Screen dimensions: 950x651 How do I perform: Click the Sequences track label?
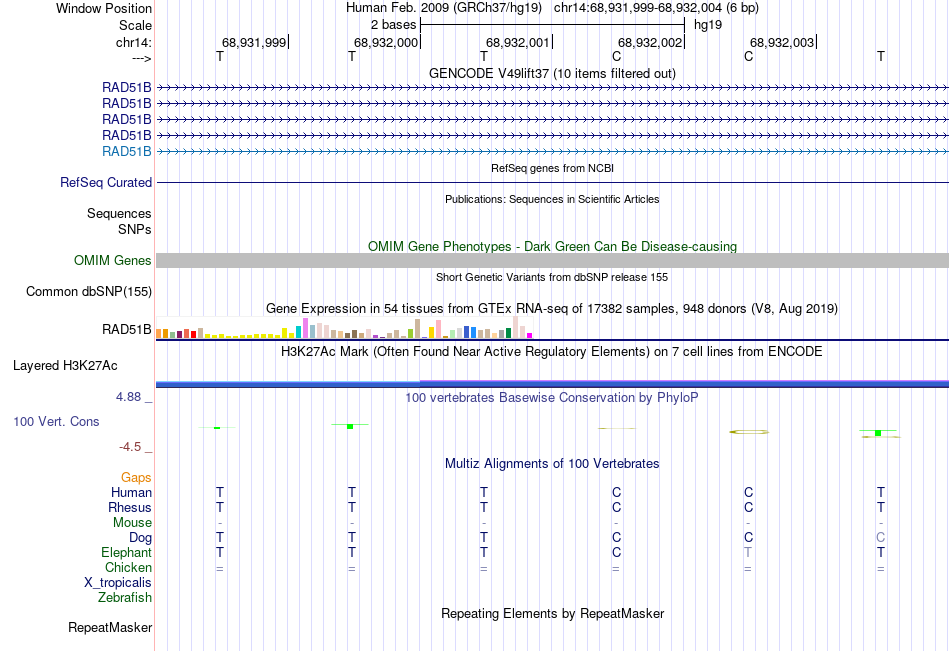(x=119, y=213)
